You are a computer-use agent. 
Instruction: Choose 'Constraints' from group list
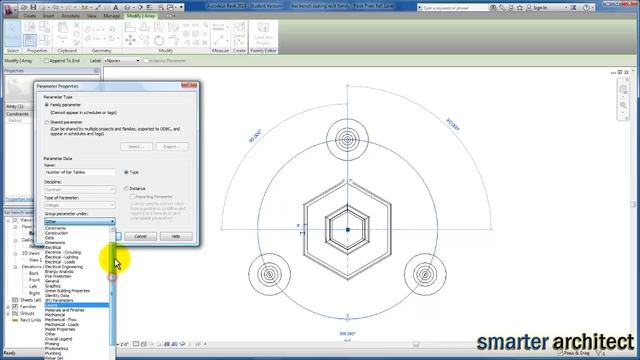click(x=56, y=228)
